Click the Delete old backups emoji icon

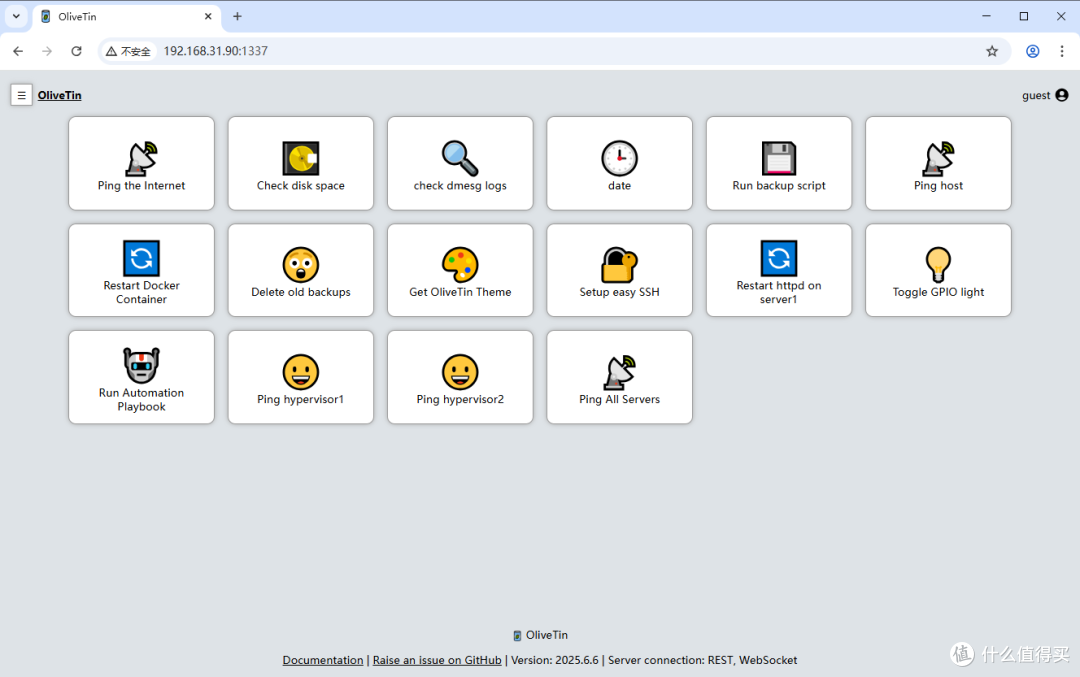pos(300,265)
